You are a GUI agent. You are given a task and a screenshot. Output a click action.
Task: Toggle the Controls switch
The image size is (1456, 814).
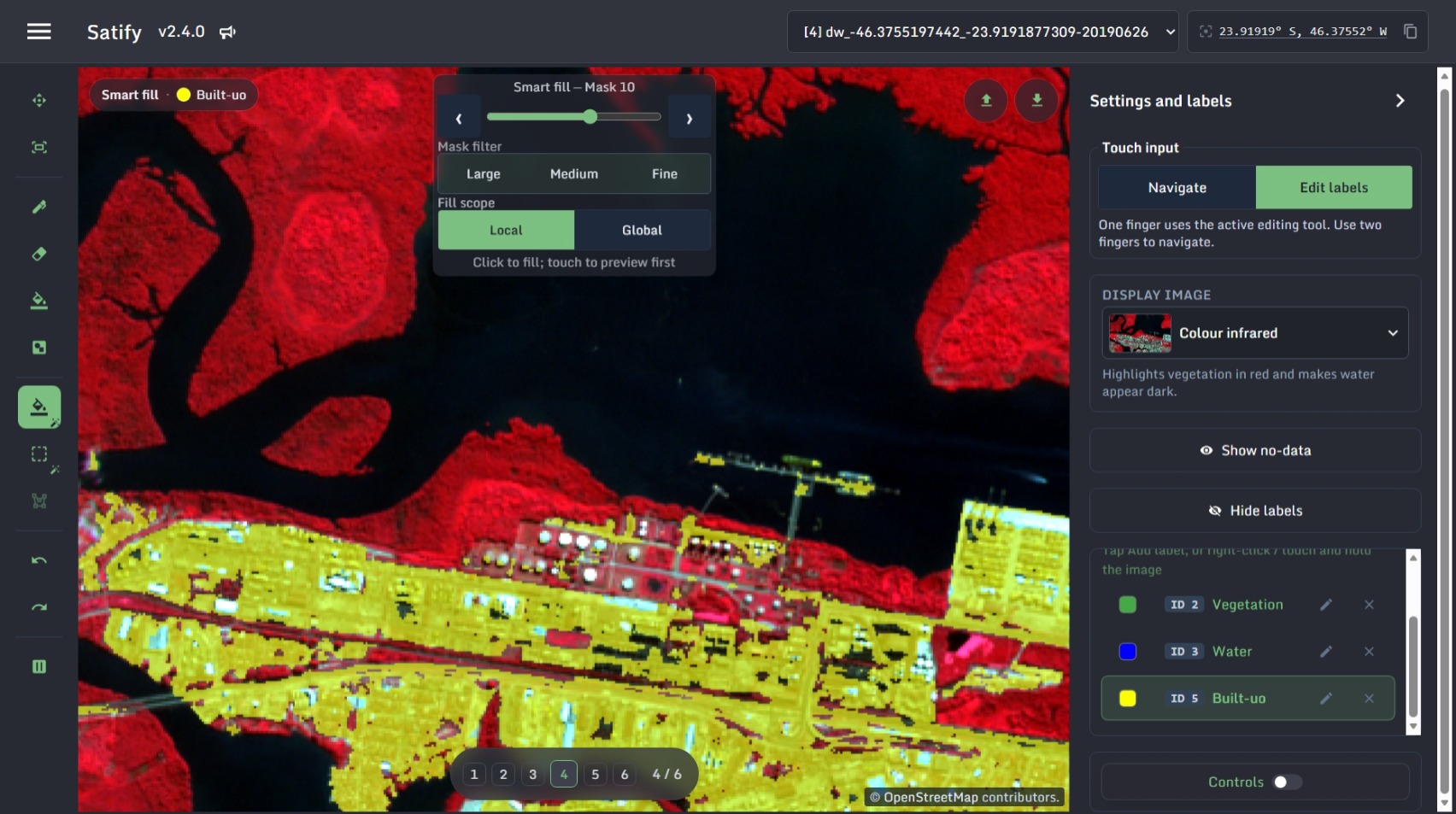coord(1287,782)
